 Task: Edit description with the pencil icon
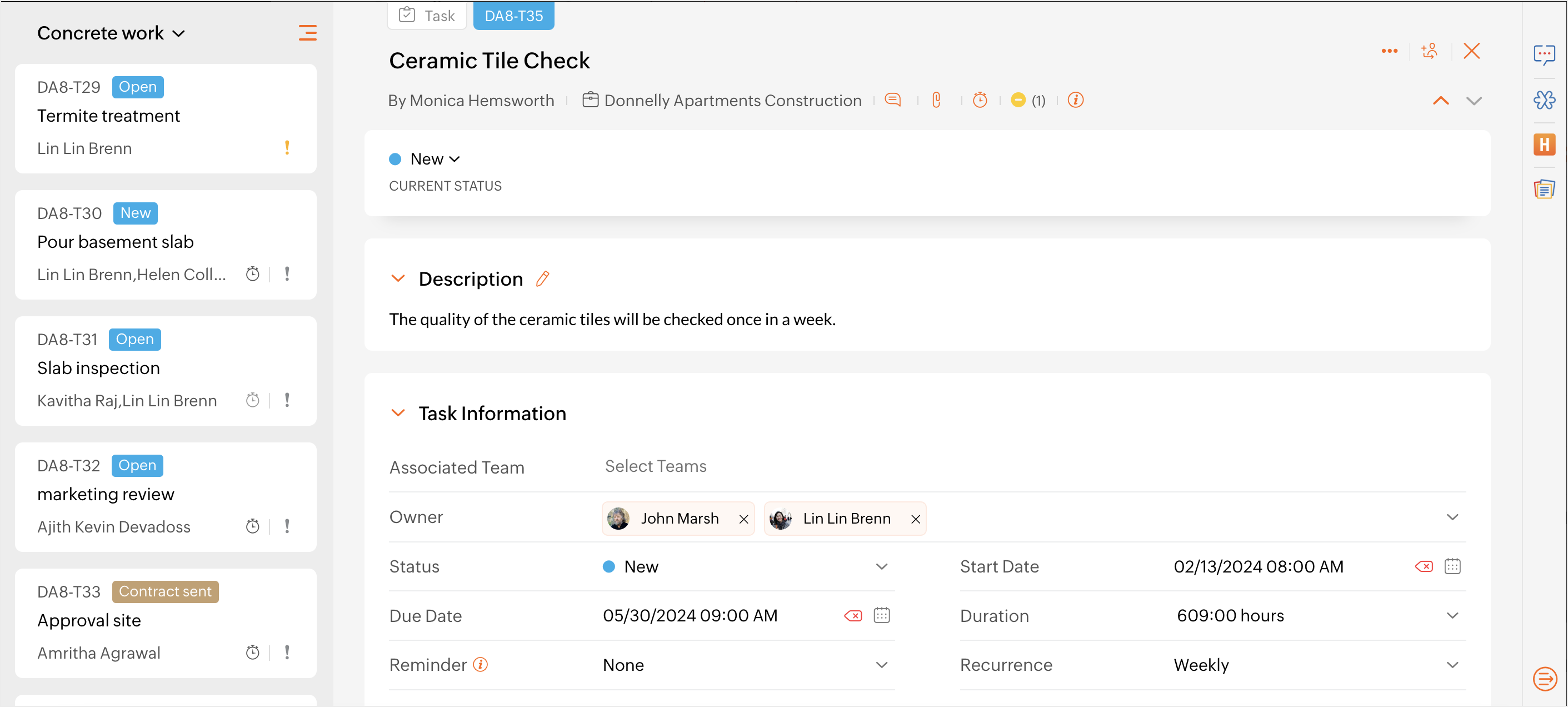pos(542,279)
